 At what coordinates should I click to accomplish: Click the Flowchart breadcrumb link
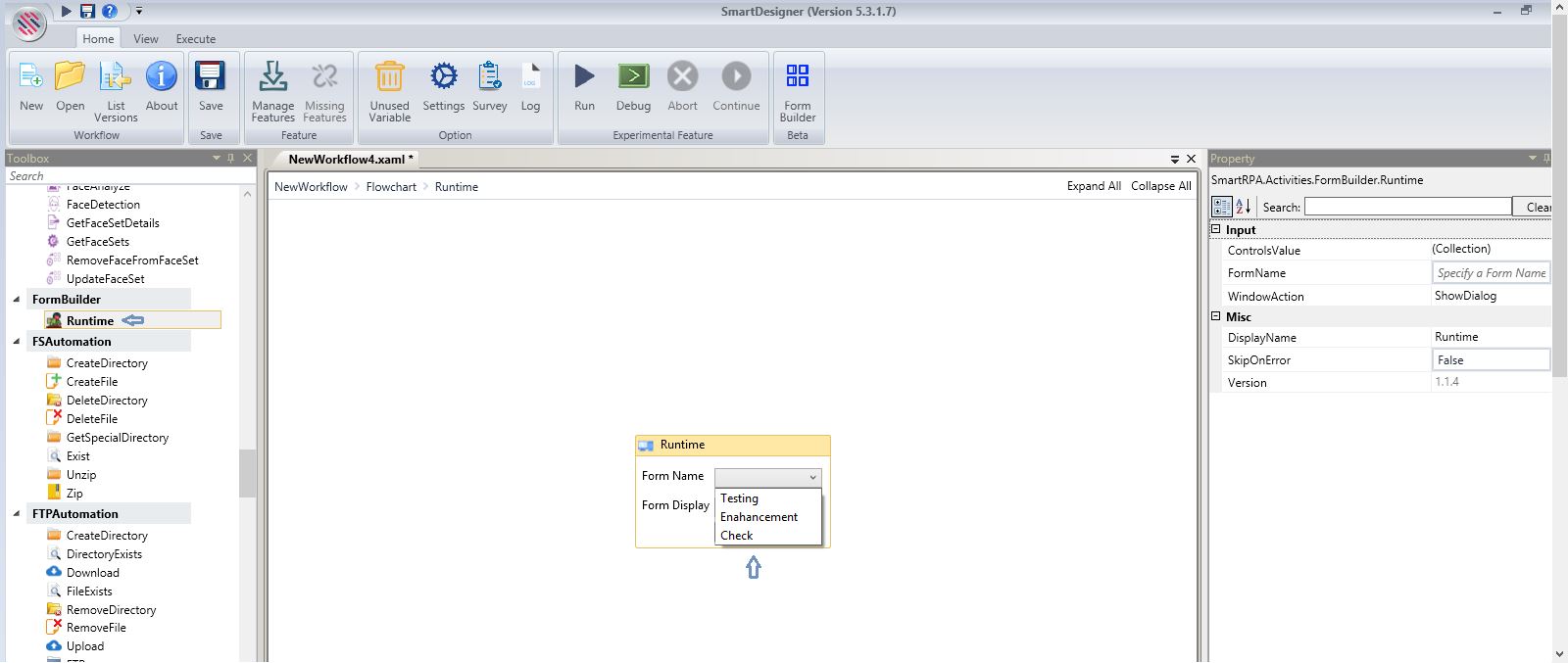click(x=391, y=187)
